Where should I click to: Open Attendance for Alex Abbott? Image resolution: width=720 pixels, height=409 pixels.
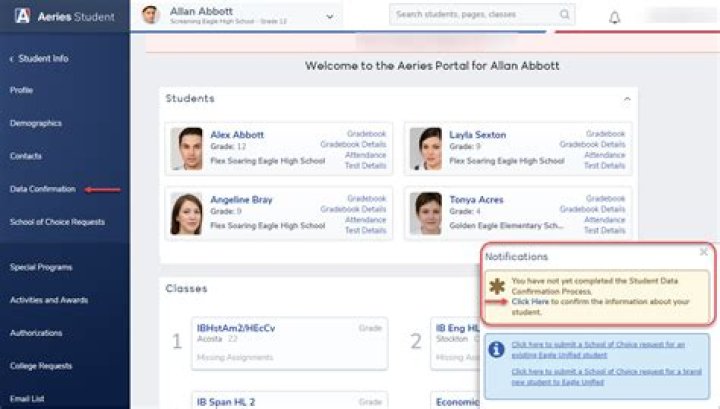click(366, 155)
